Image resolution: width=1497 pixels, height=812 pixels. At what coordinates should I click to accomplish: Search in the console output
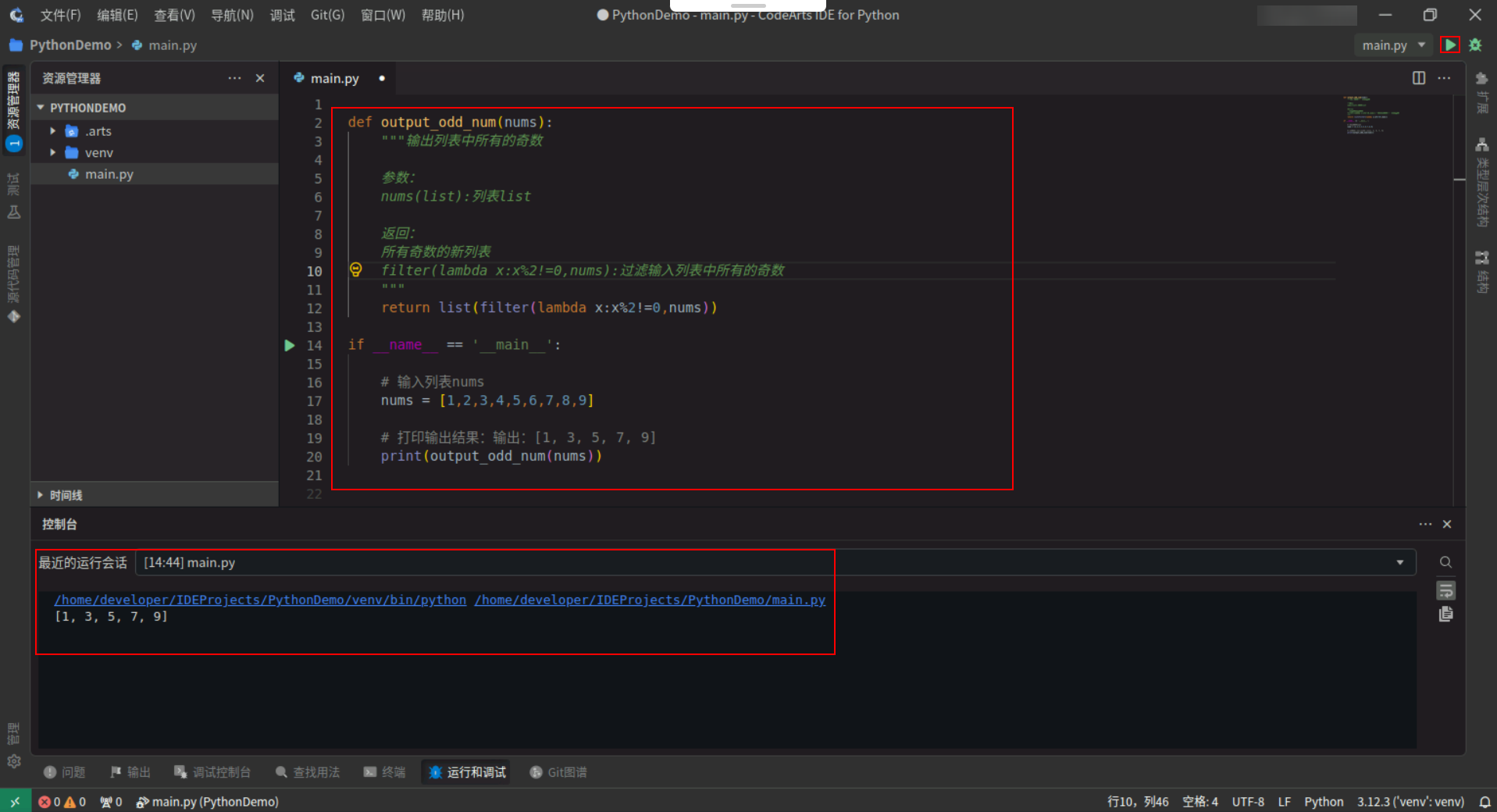click(1445, 562)
